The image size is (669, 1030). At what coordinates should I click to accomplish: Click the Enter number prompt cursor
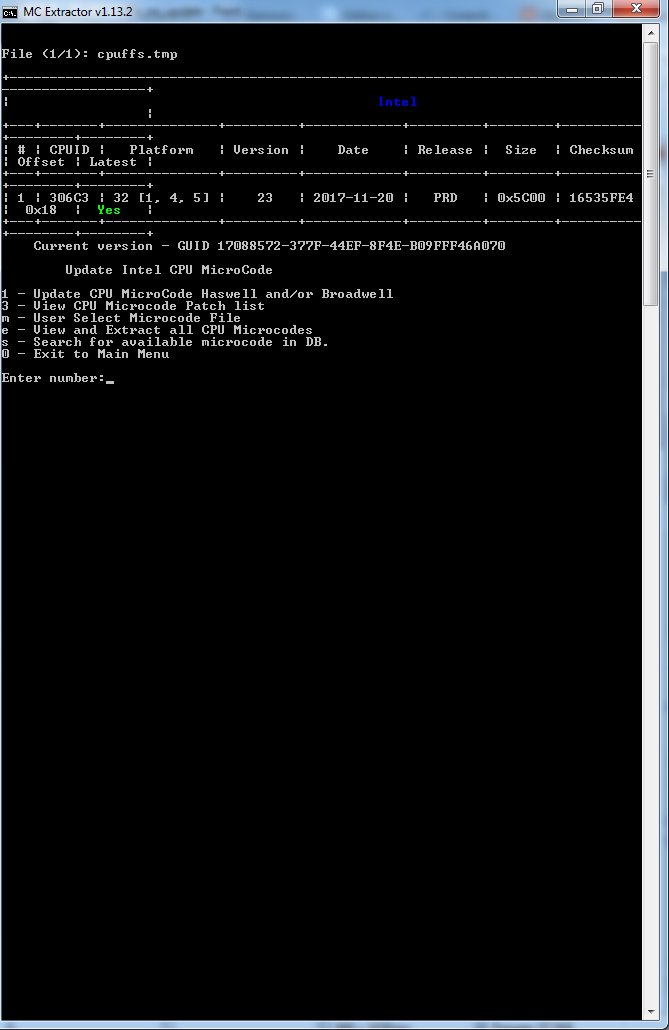[x=110, y=379]
